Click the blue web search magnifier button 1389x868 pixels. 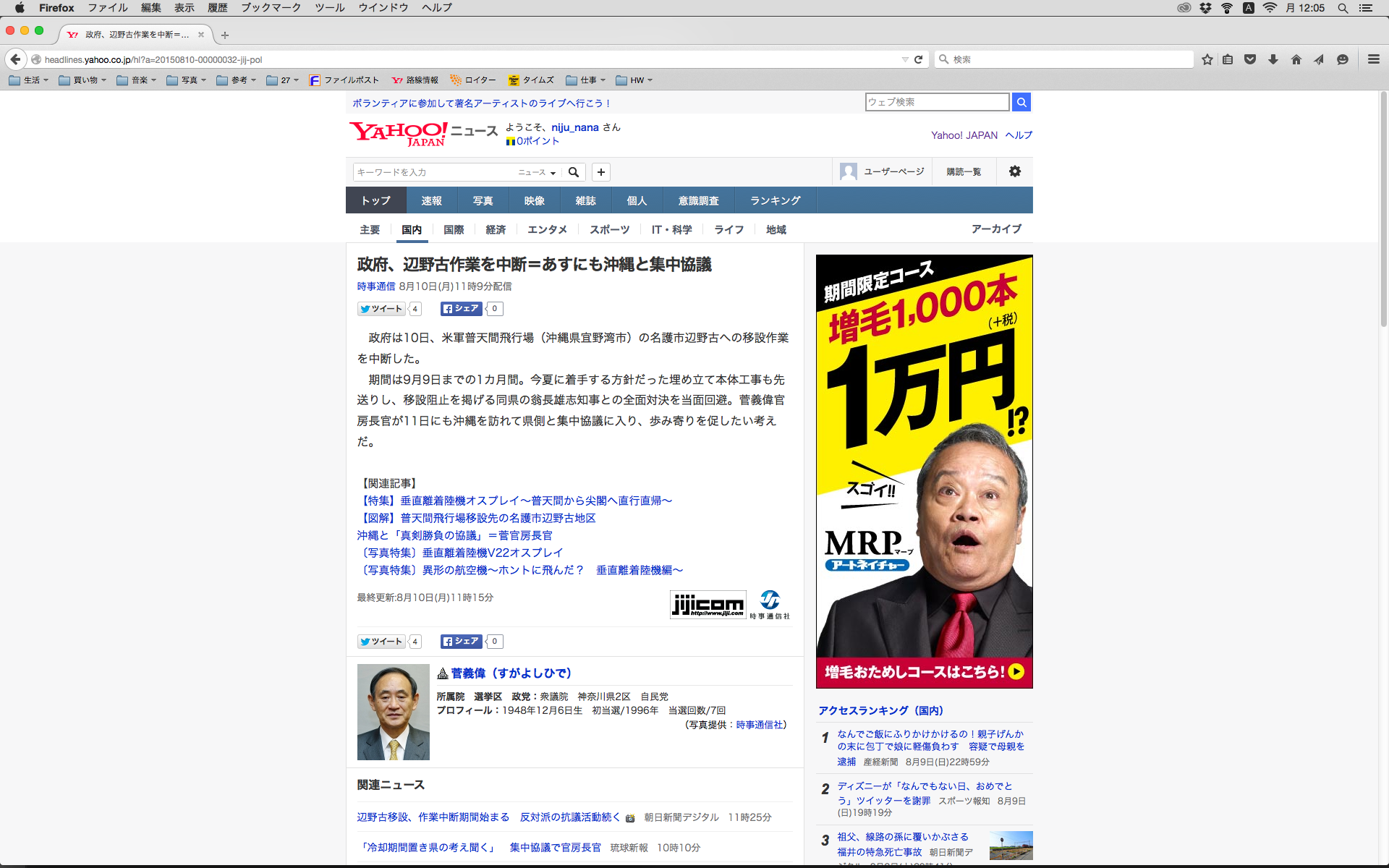(1021, 102)
